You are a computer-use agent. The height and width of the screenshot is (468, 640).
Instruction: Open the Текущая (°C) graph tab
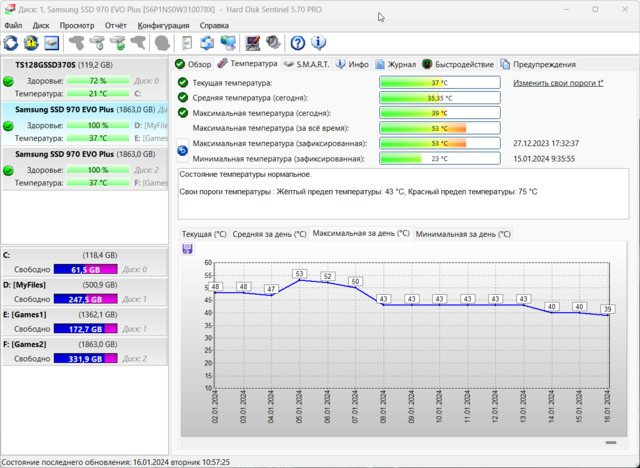pyautogui.click(x=203, y=234)
